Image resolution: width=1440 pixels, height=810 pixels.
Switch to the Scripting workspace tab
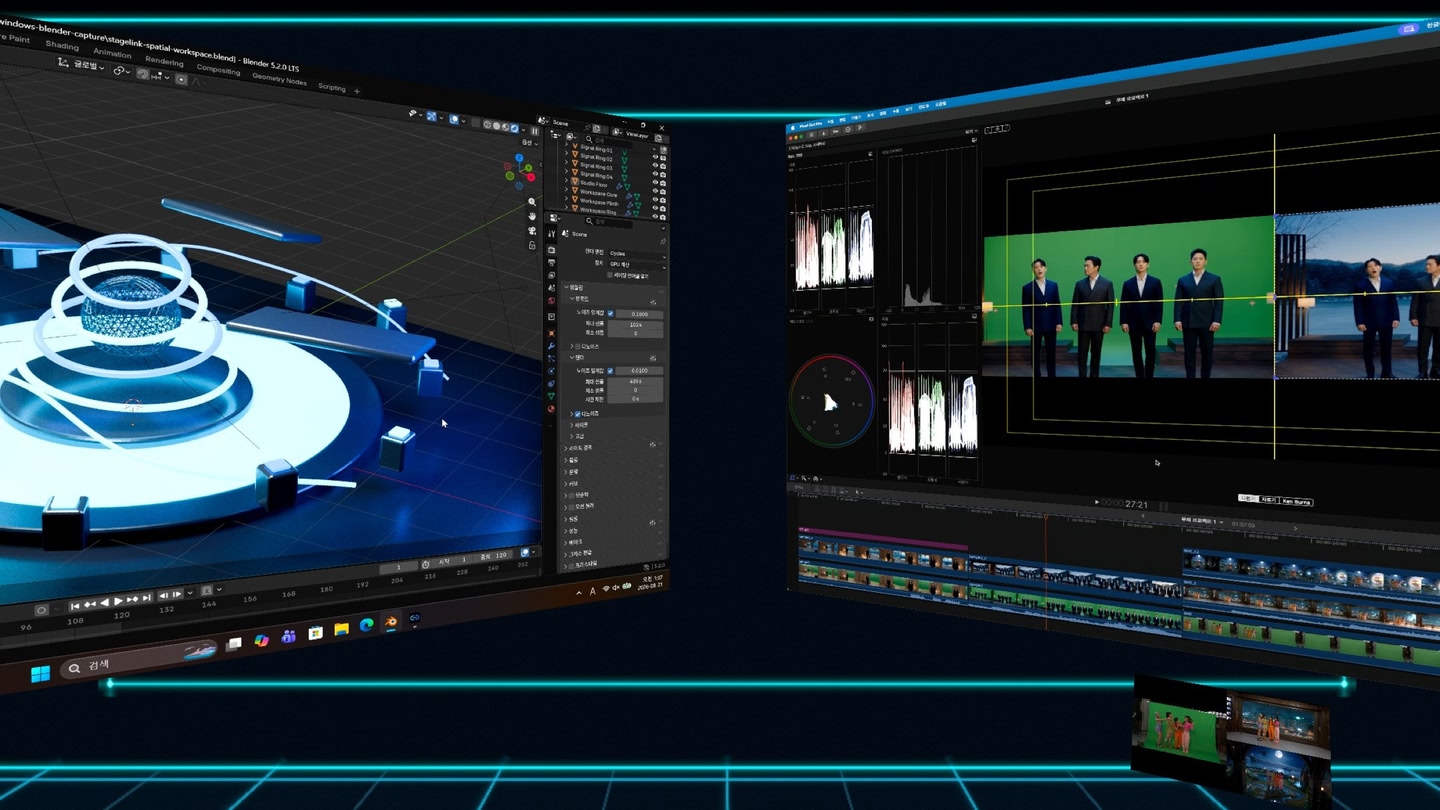click(332, 87)
